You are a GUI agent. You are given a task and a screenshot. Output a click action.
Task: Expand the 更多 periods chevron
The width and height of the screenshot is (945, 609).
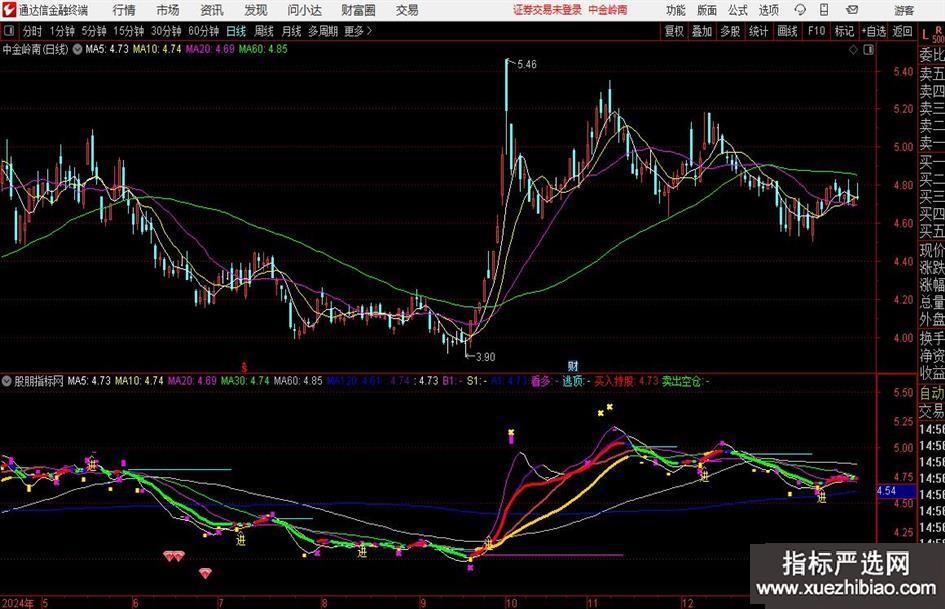tap(369, 31)
